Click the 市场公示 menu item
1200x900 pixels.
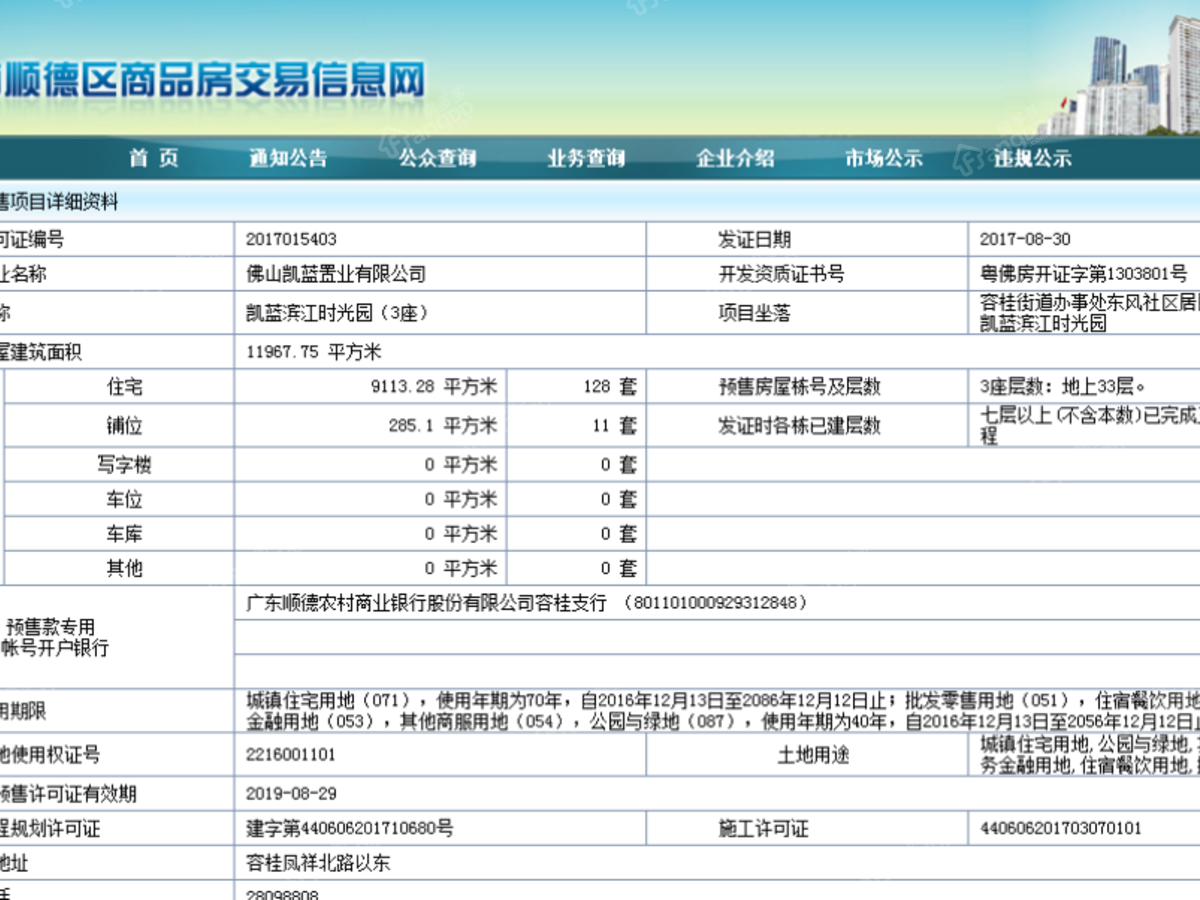(884, 158)
